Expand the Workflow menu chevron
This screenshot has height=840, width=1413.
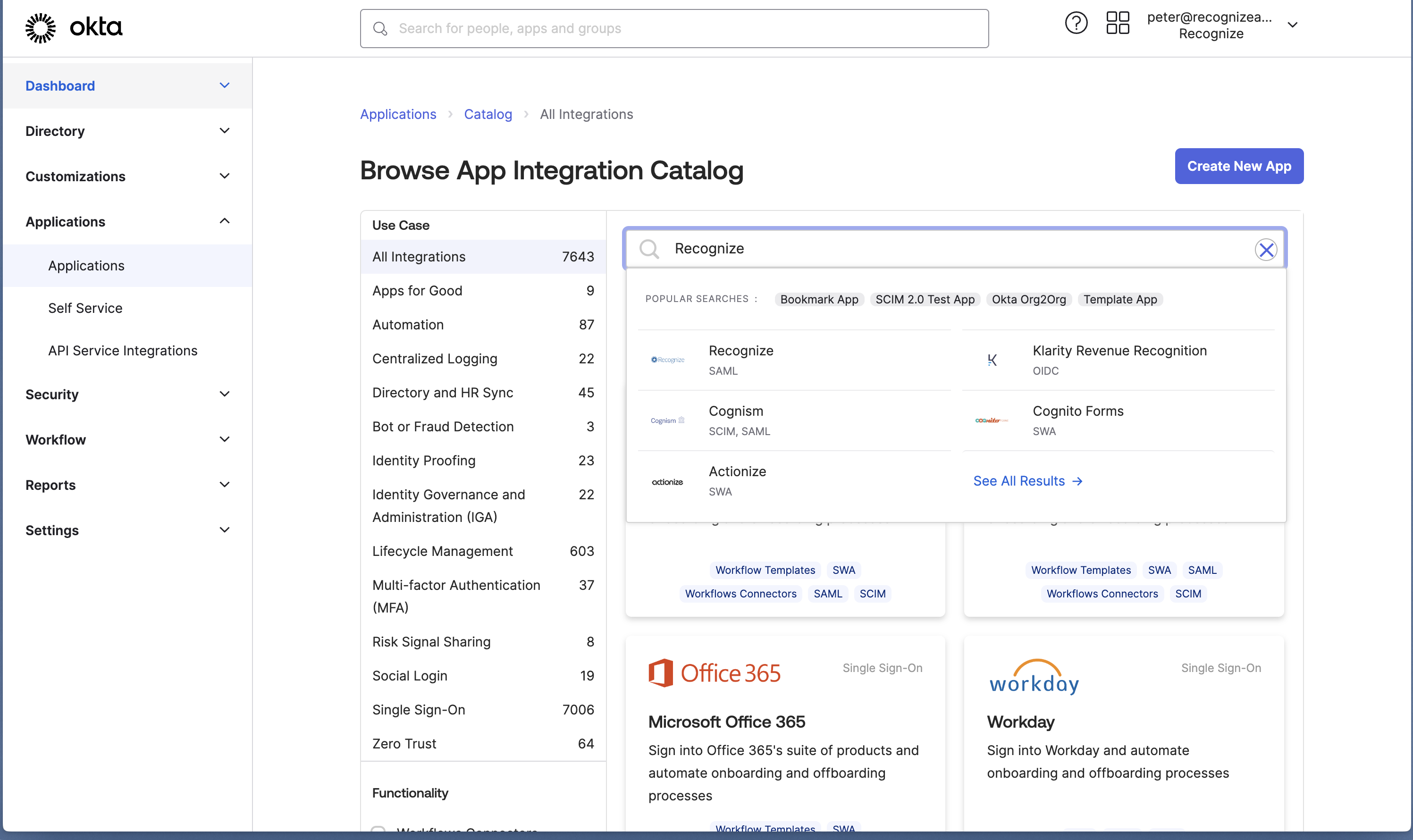tap(225, 439)
